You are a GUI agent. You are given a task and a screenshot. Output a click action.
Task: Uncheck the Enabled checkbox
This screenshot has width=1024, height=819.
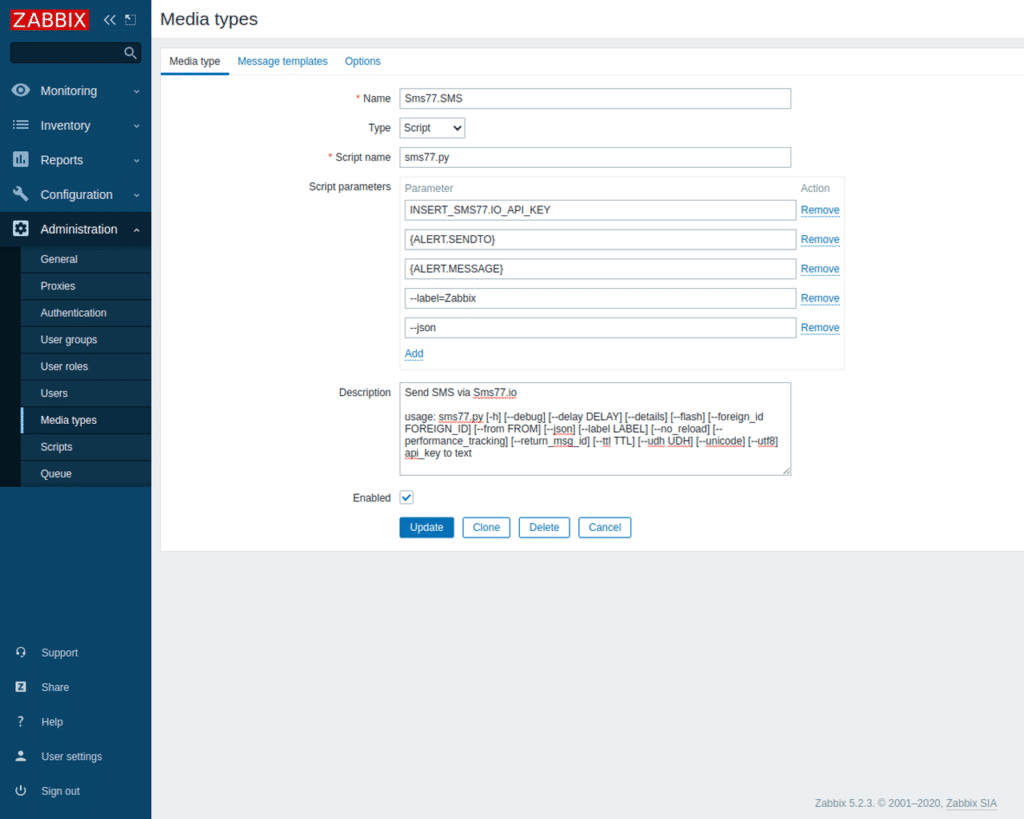406,497
